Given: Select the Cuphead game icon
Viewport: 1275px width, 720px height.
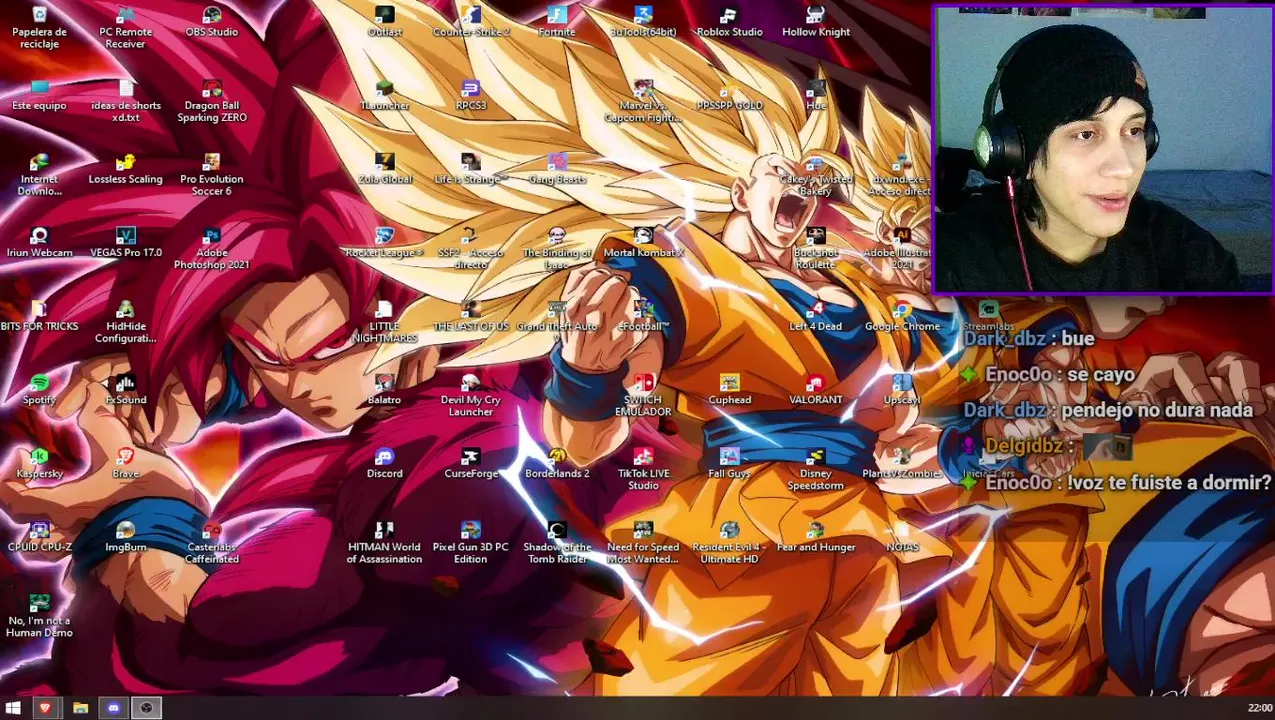Looking at the screenshot, I should 729,389.
